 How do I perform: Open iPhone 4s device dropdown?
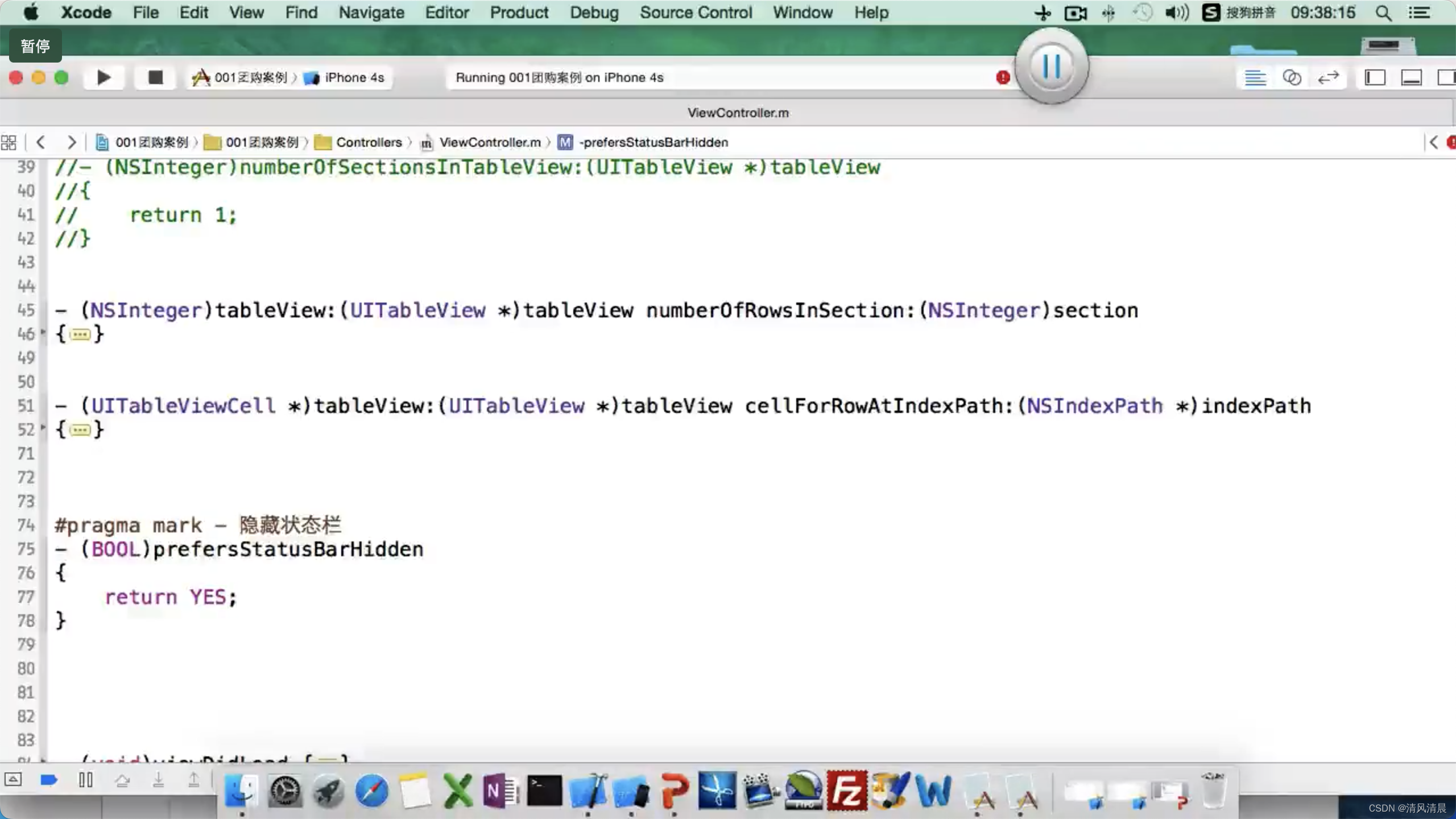point(354,77)
